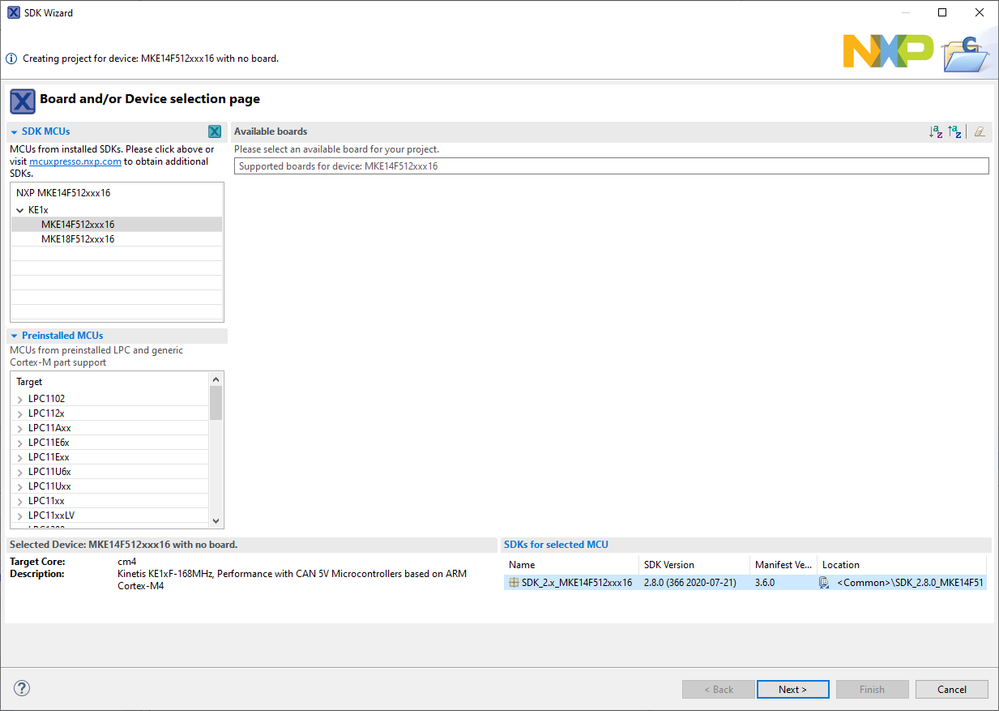Select the LPC1102 target label
The width and height of the screenshot is (999, 711).
pyautogui.click(x=47, y=399)
